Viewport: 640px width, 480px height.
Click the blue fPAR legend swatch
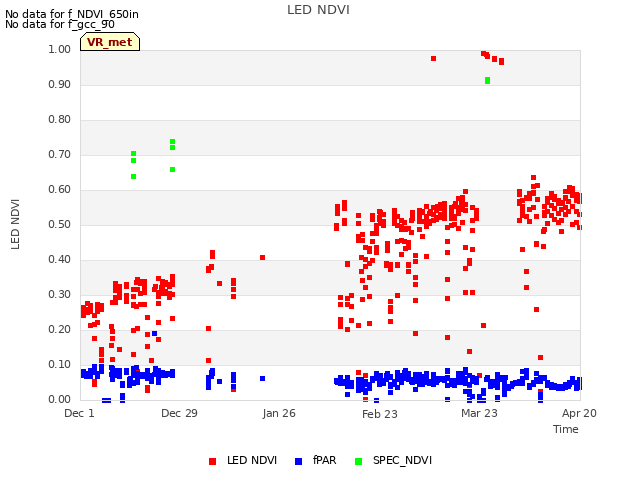coord(298,461)
